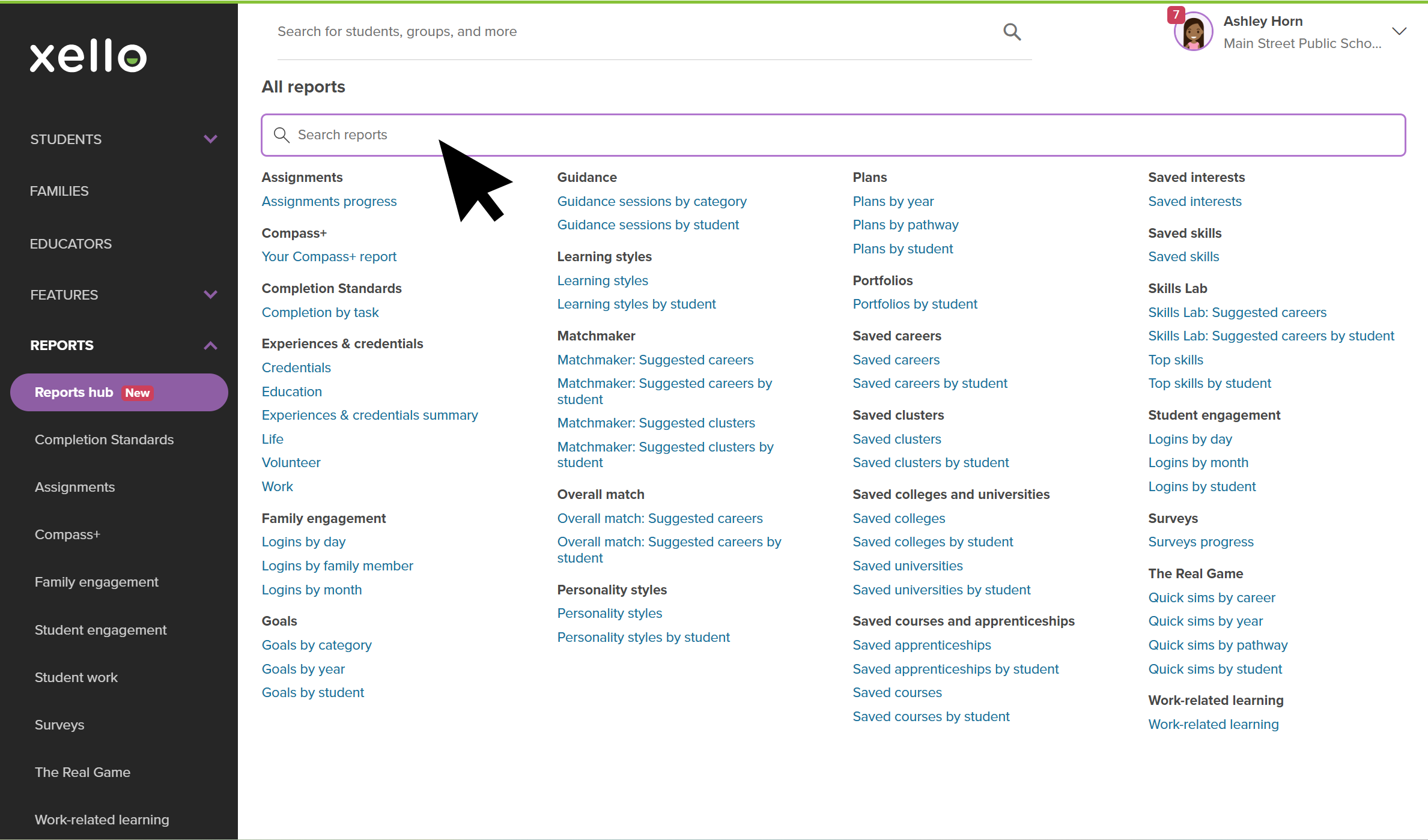Focus the Search reports field
Image resolution: width=1428 pixels, height=840 pixels.
coord(833,135)
